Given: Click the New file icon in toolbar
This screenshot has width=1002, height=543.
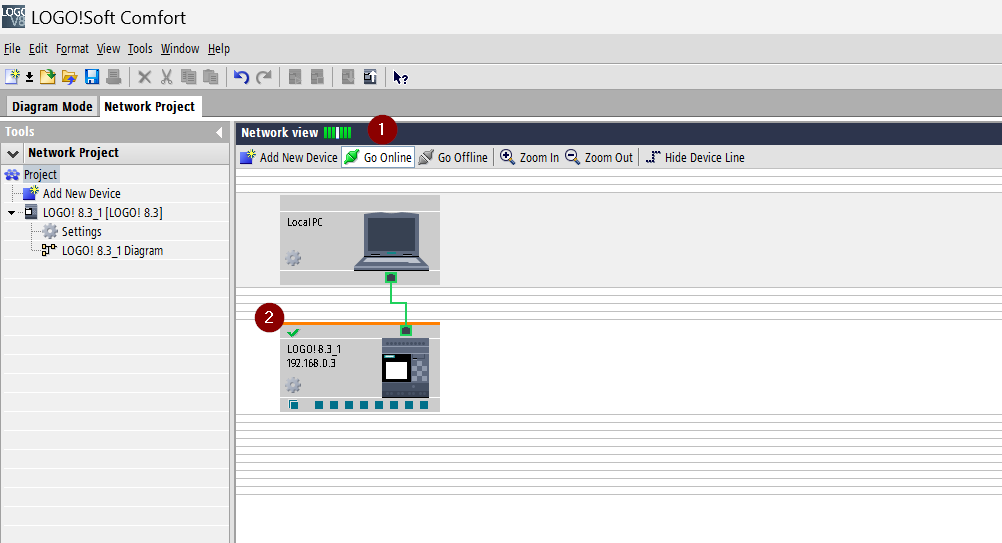Looking at the screenshot, I should coord(12,77).
